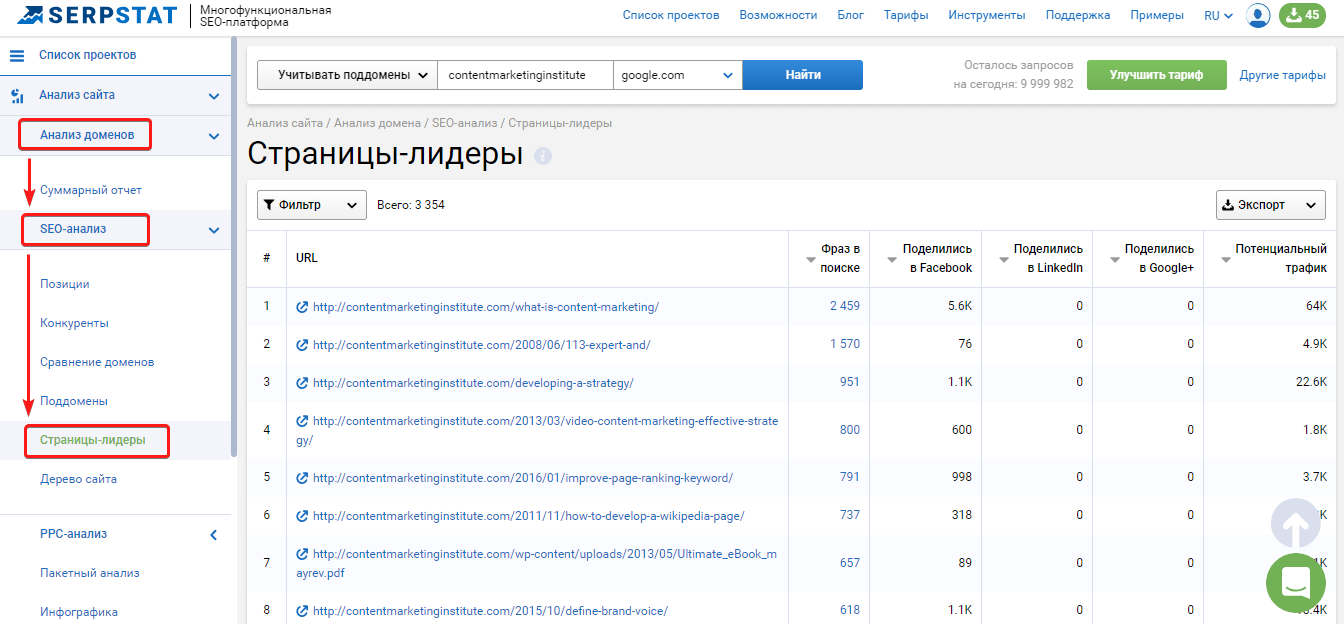Open Поддержка in top navigation
This screenshot has height=624, width=1344.
point(1078,15)
